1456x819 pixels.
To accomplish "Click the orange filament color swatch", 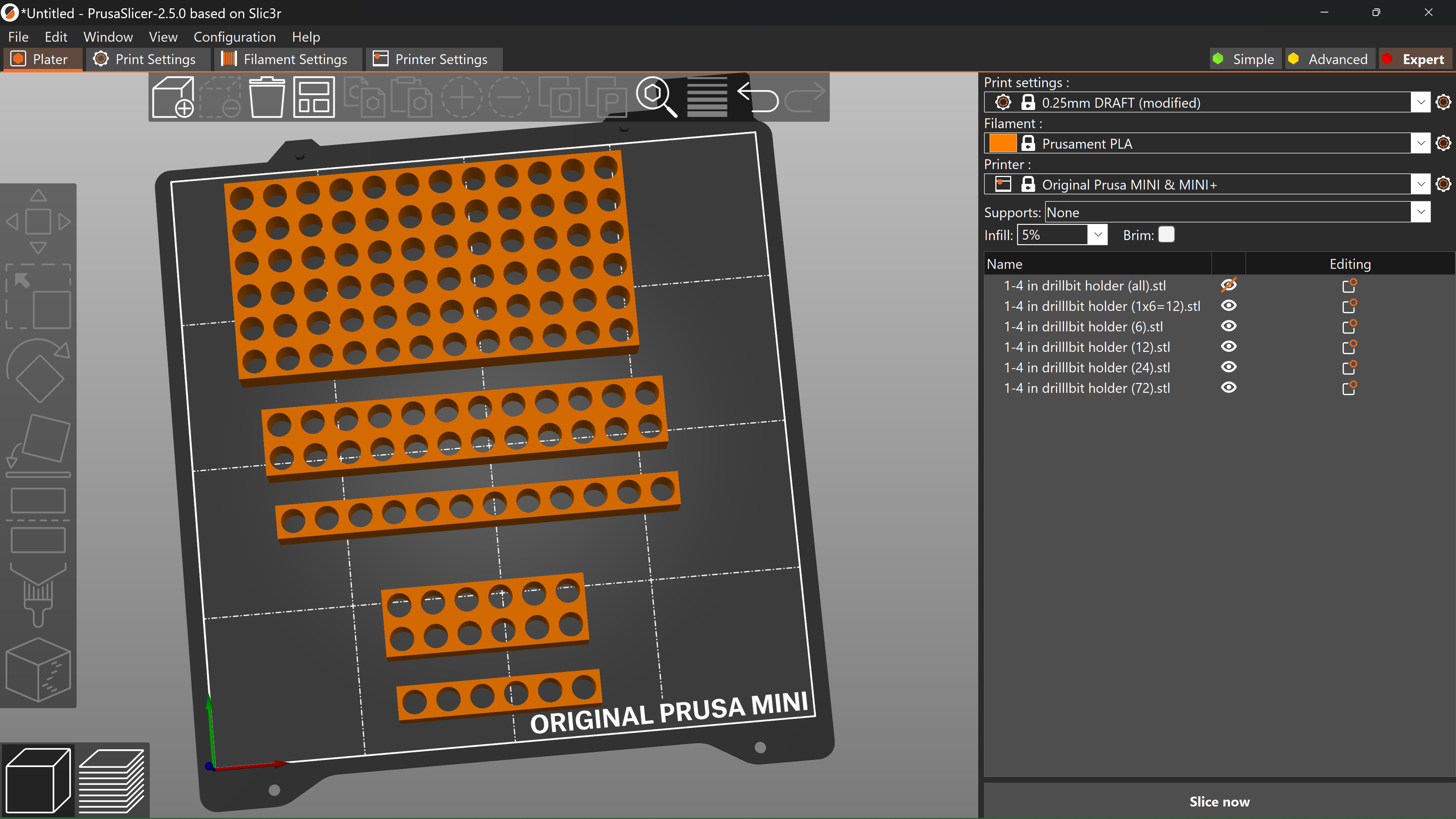I will (x=1003, y=143).
